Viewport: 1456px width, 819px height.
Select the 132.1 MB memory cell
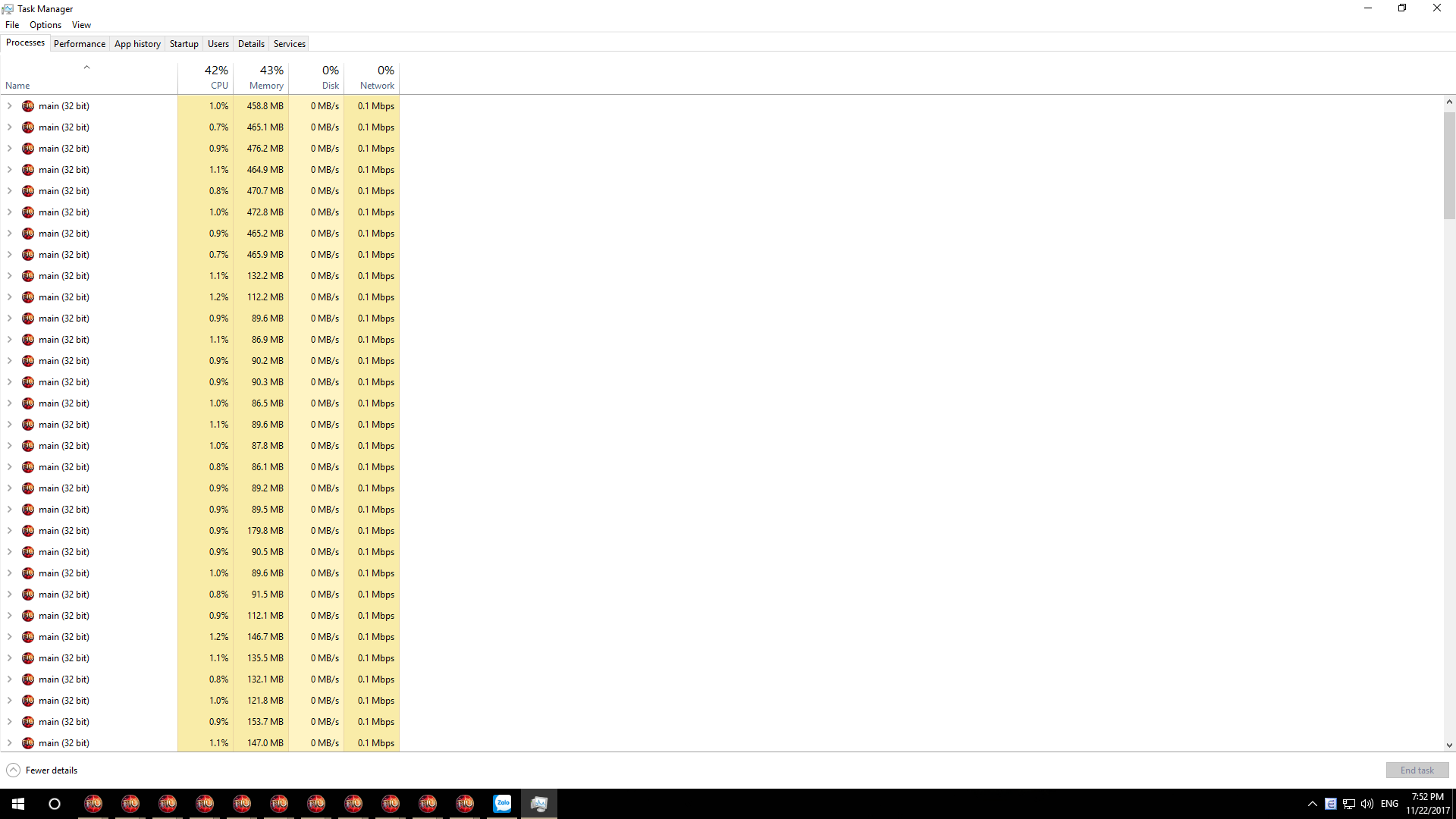click(261, 679)
